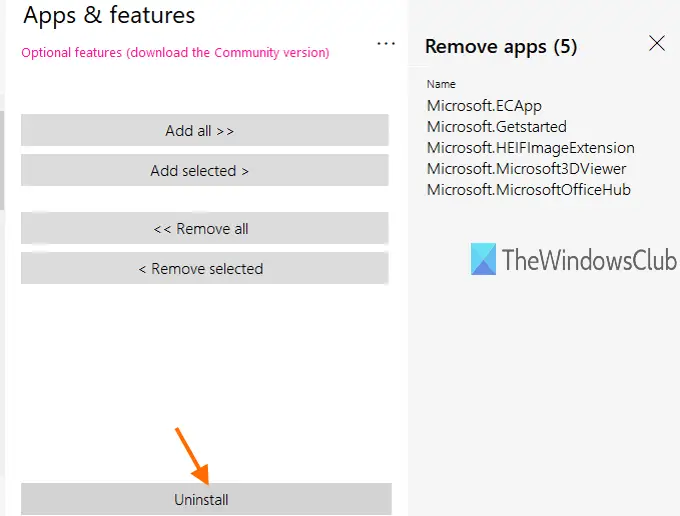Pick Microsoft.Microsoft3DViewer in the remove list
Screen dimensions: 680x516
point(526,169)
